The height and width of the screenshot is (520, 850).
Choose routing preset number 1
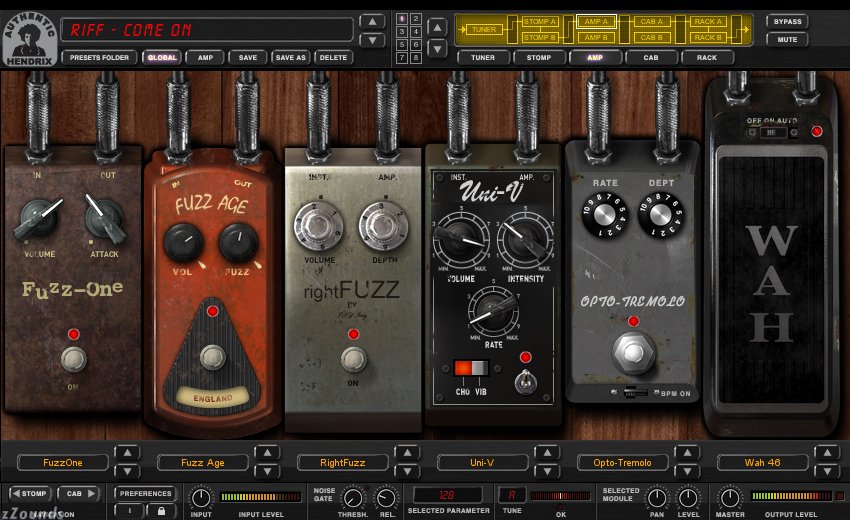[402, 19]
